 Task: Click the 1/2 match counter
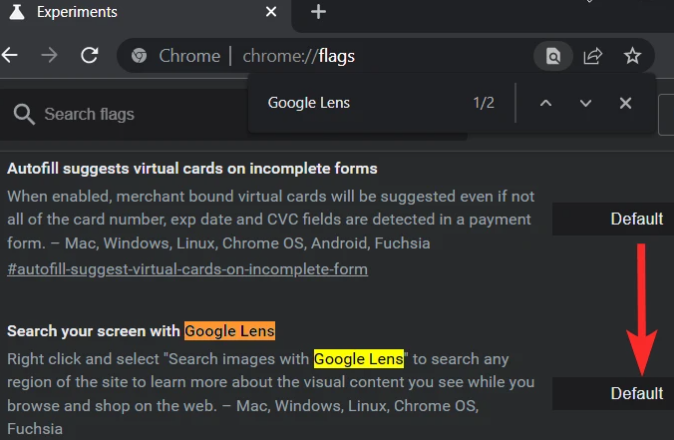click(484, 103)
